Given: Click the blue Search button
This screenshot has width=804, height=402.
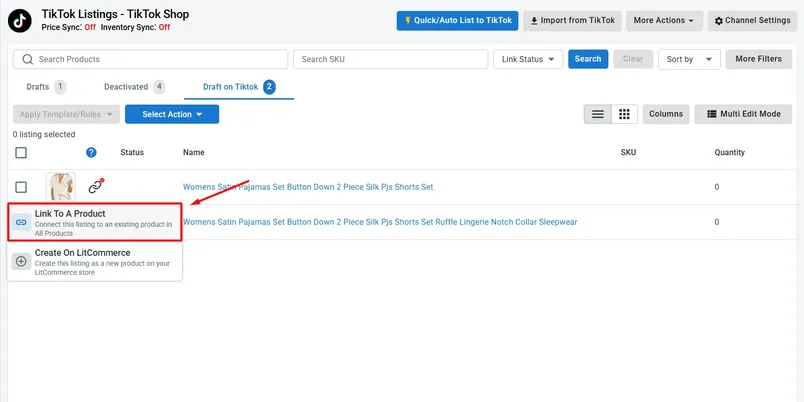Looking at the screenshot, I should [x=588, y=59].
